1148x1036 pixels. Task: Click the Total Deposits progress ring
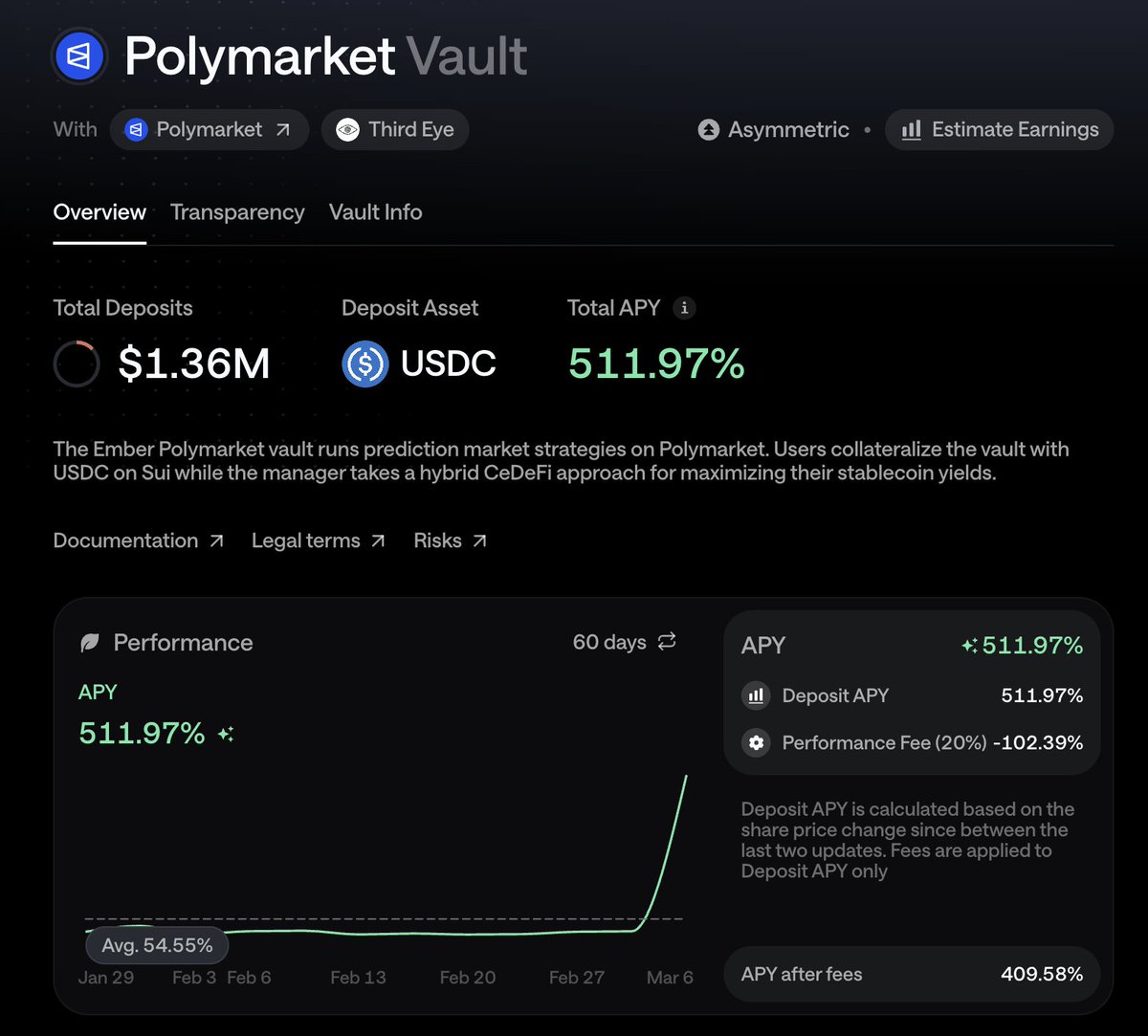[x=77, y=364]
